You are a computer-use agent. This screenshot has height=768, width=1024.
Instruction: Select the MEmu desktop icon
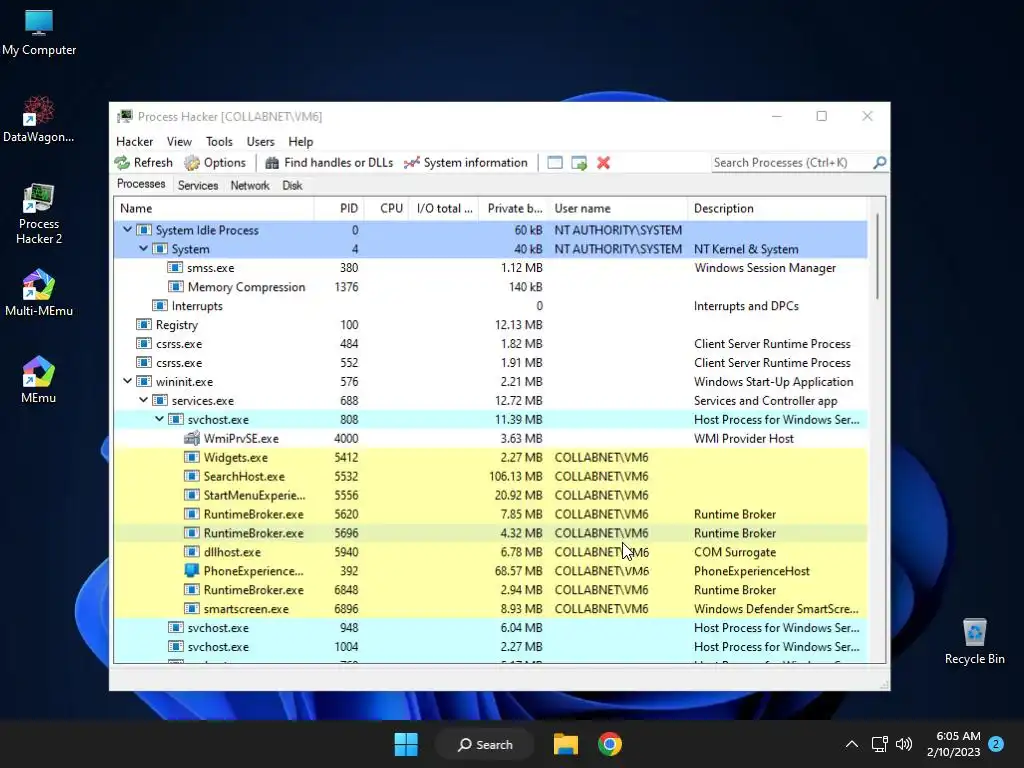[39, 379]
